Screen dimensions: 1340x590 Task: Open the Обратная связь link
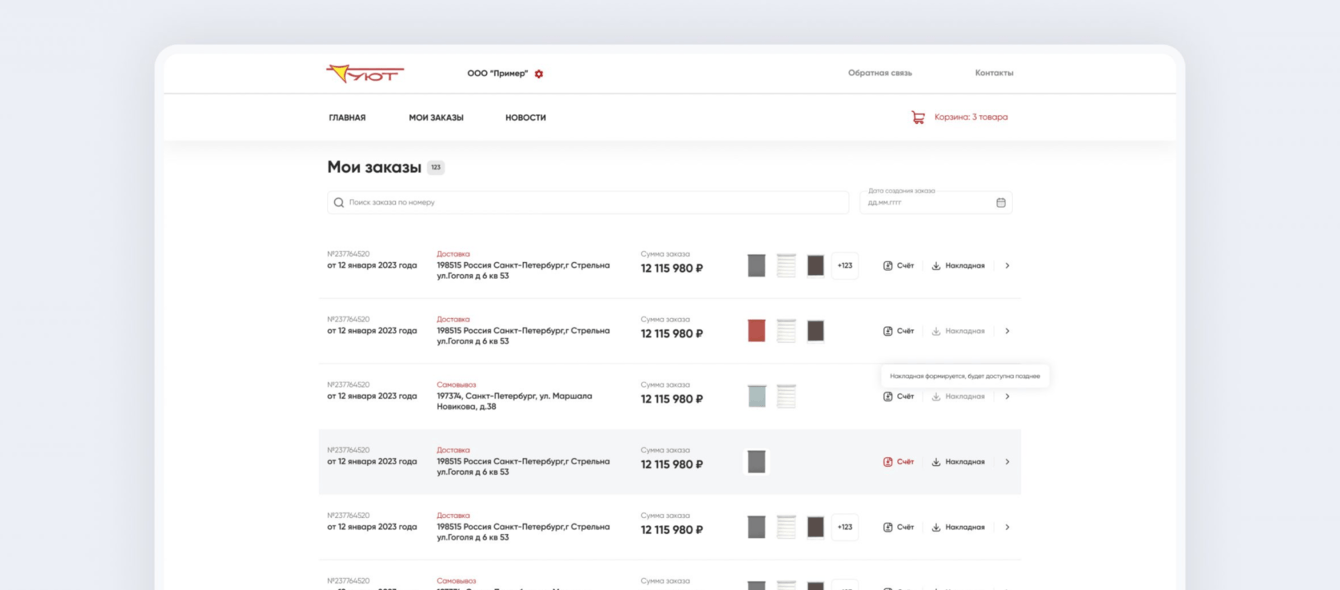(x=880, y=73)
